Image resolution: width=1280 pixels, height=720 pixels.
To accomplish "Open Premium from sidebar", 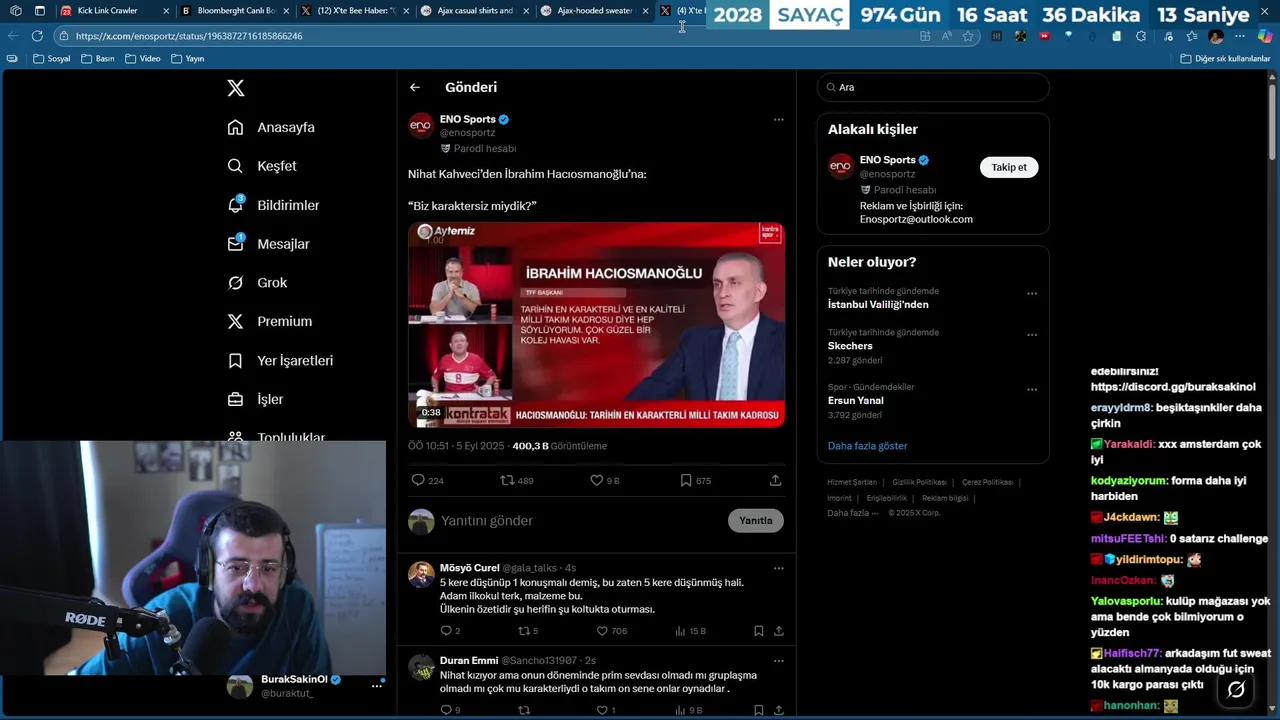I will [269, 321].
